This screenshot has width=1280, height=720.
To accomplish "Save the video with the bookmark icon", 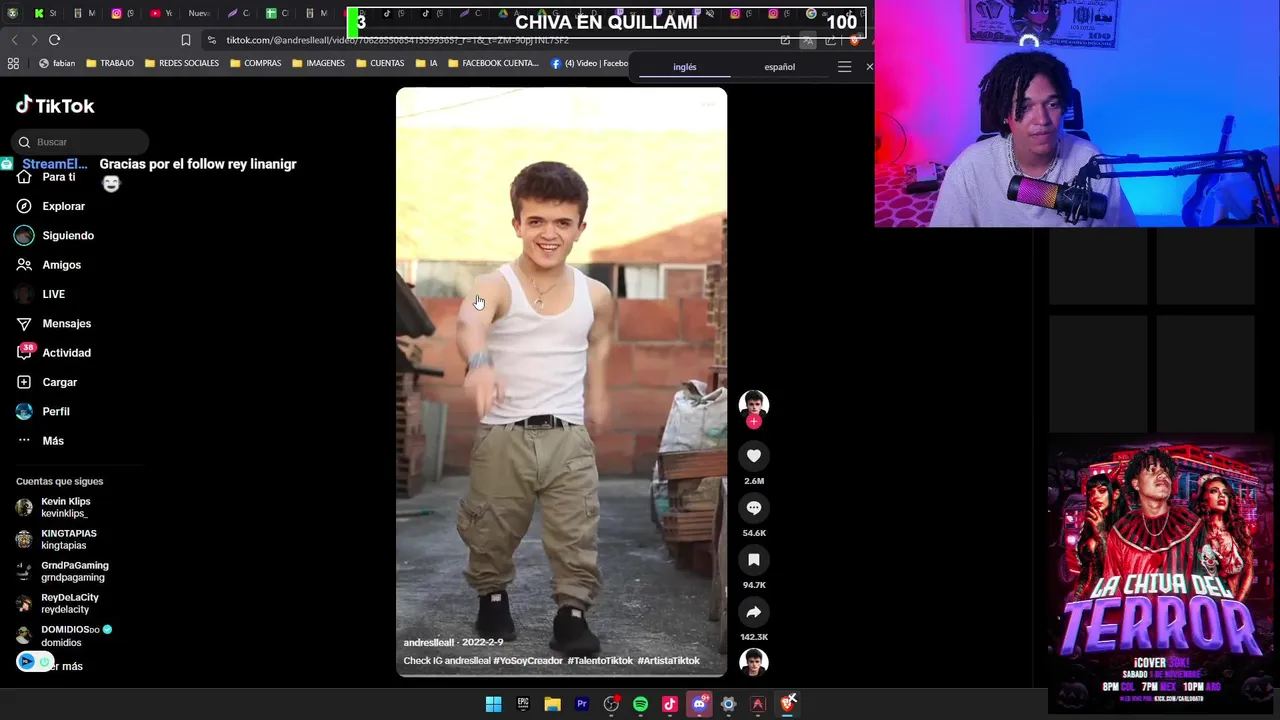I will click(x=754, y=560).
